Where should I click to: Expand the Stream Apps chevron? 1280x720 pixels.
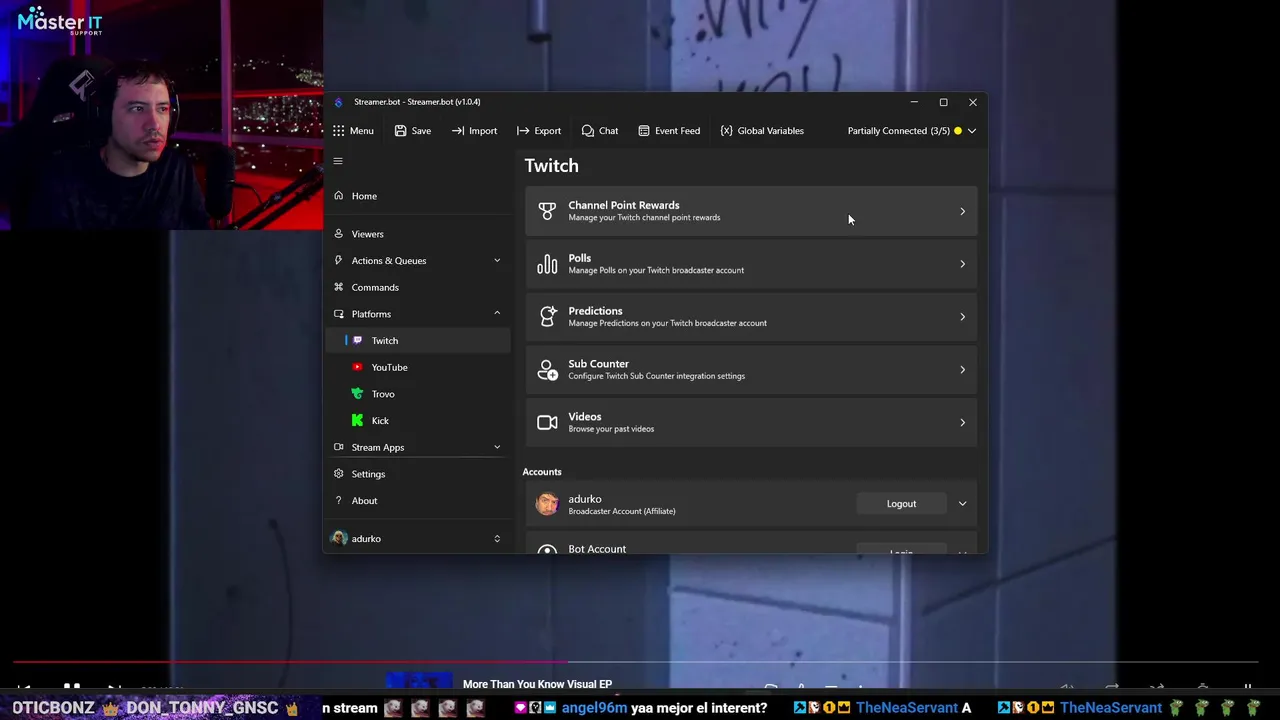(497, 447)
